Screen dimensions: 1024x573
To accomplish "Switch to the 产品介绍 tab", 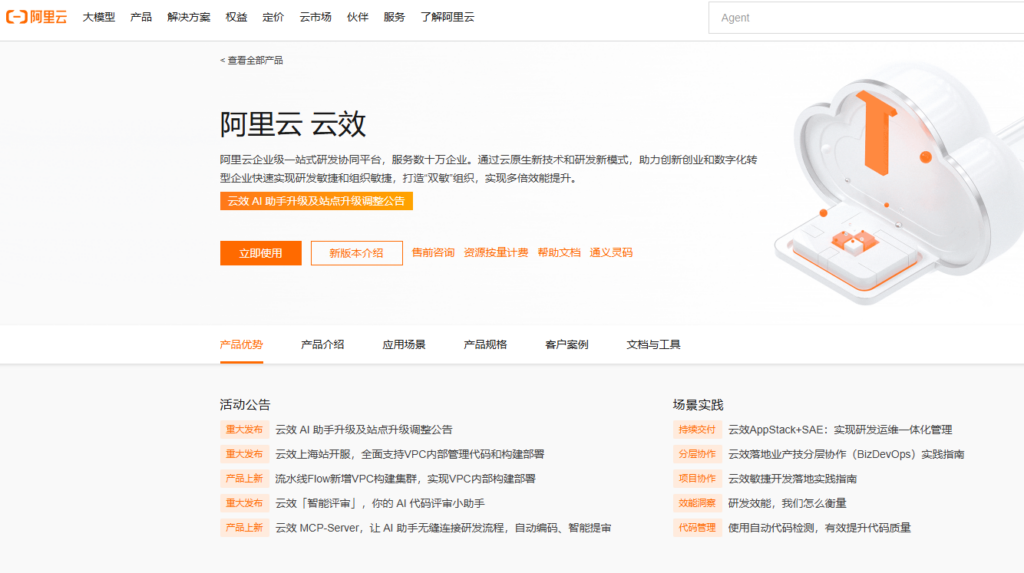I will [x=323, y=344].
